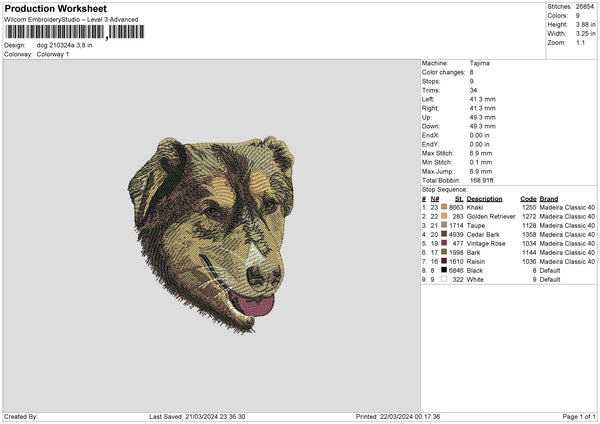Click the Code column header
Viewport: 600px width, 424px height.
pos(528,198)
